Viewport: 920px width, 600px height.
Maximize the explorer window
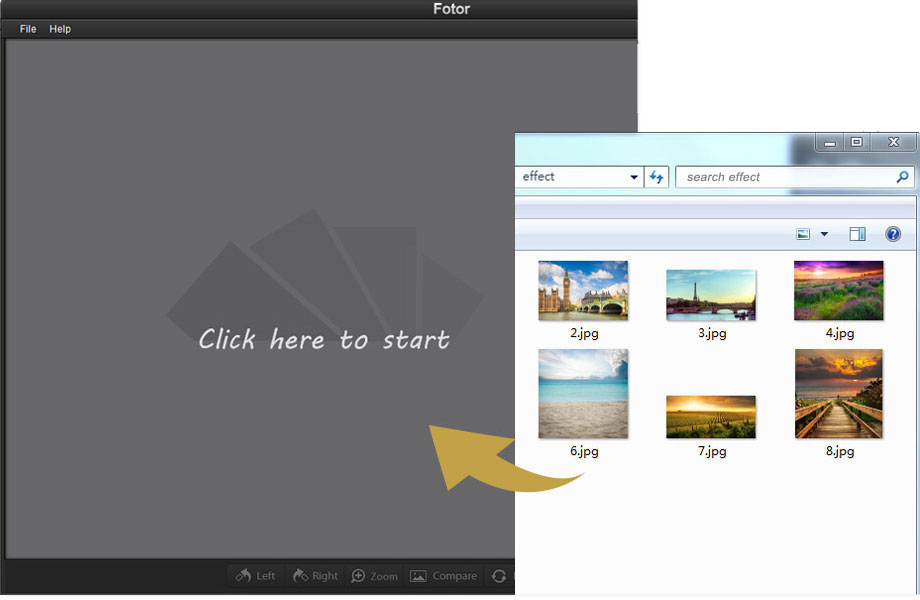(x=856, y=143)
